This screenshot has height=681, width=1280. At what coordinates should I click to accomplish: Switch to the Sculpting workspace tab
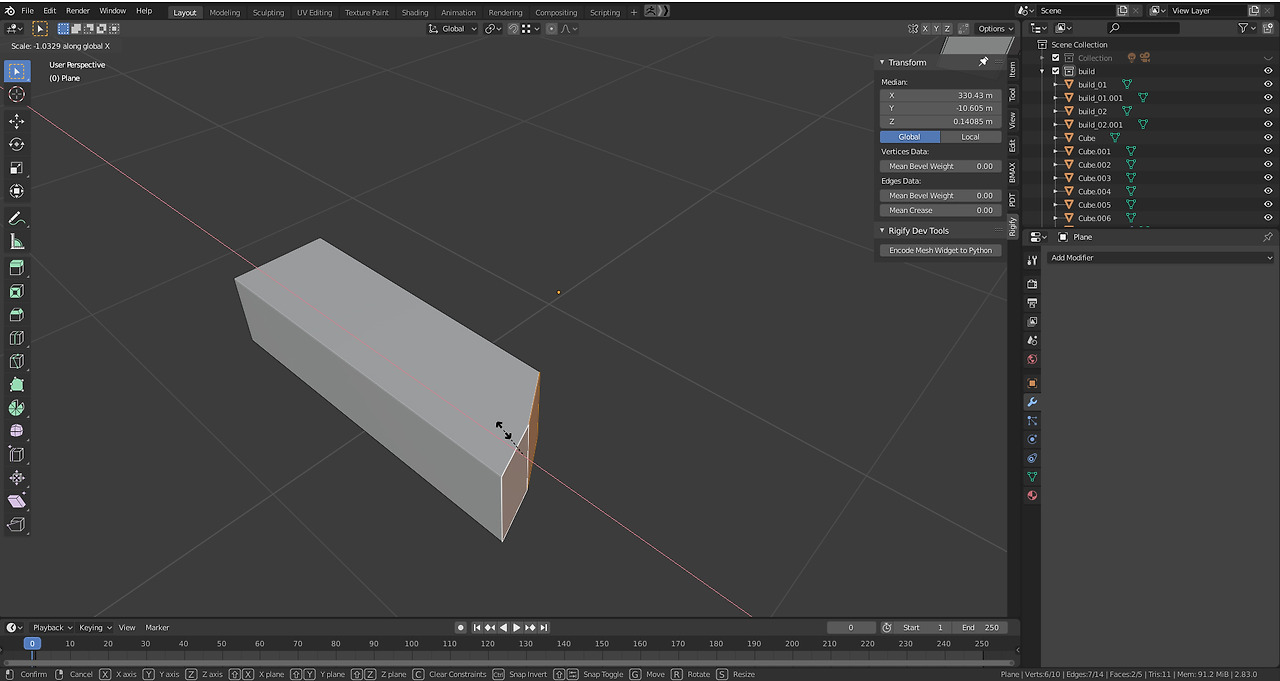(x=268, y=12)
